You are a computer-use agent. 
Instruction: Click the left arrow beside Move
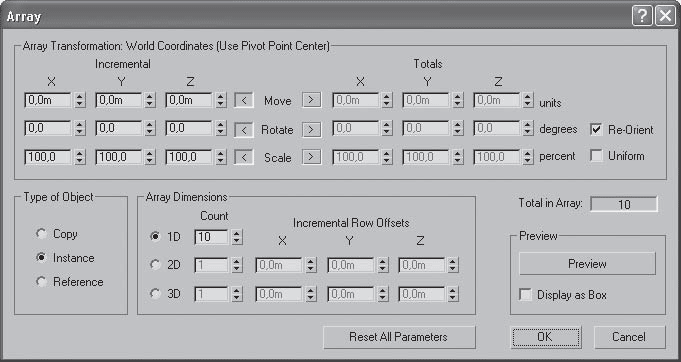[244, 101]
